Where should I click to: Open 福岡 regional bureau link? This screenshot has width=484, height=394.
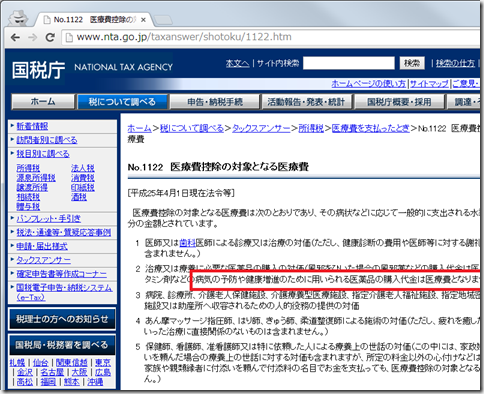[48, 382]
